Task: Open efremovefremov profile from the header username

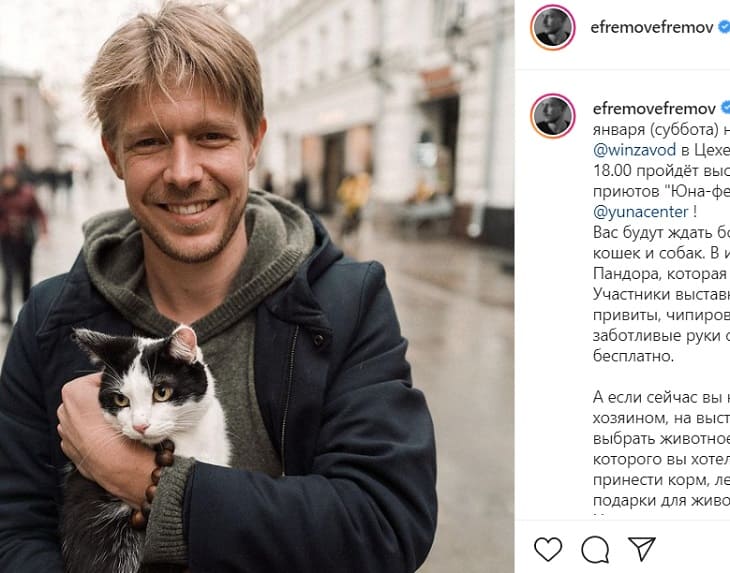Action: (652, 27)
